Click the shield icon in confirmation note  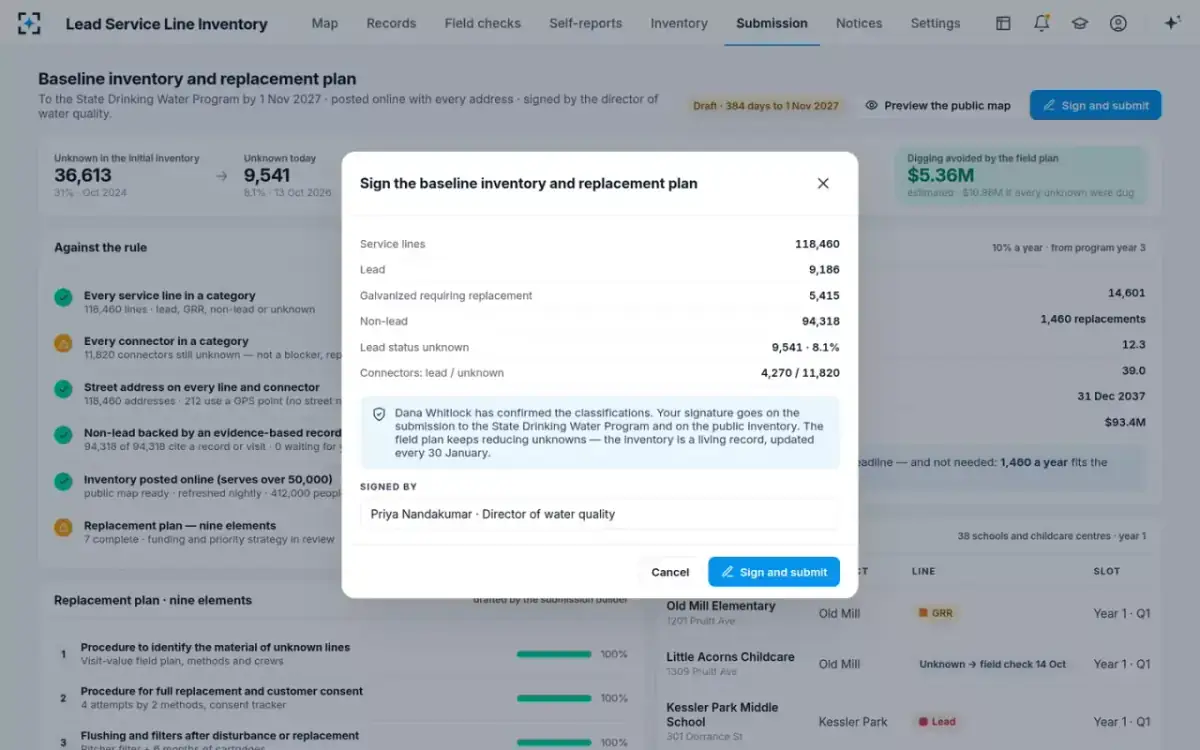(x=379, y=413)
